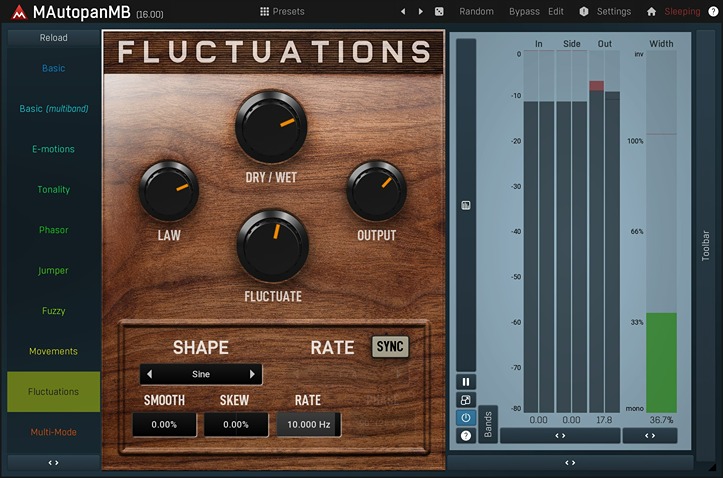
Task: Select the E-motions tab
Action: point(53,149)
